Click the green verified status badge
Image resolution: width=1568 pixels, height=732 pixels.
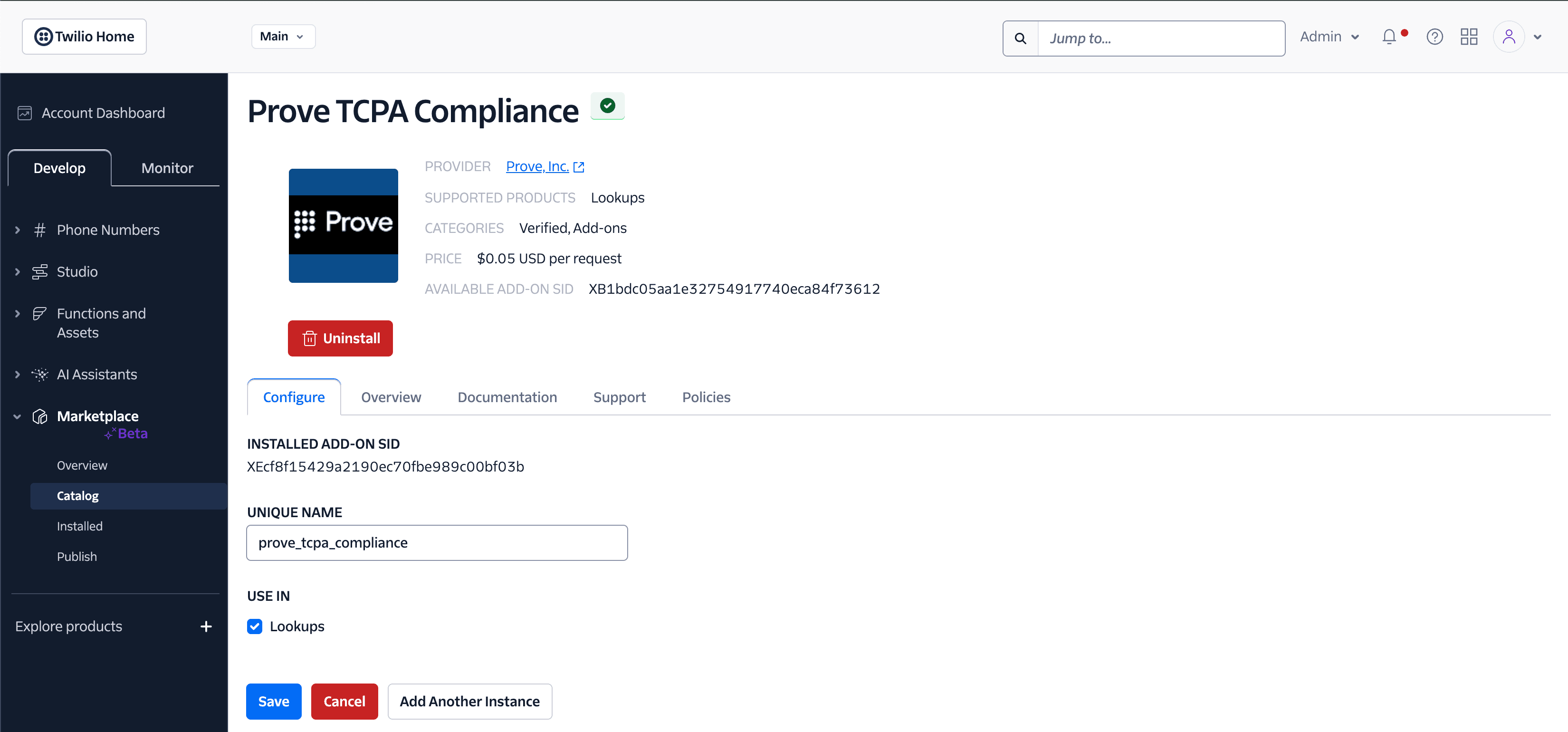607,106
